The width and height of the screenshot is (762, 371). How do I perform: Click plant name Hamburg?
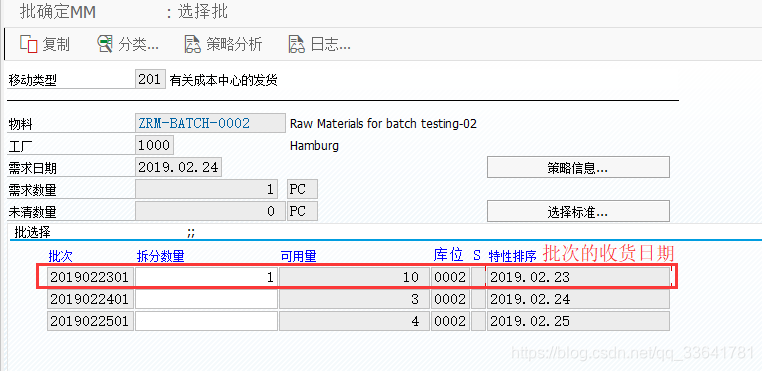pyautogui.click(x=314, y=146)
